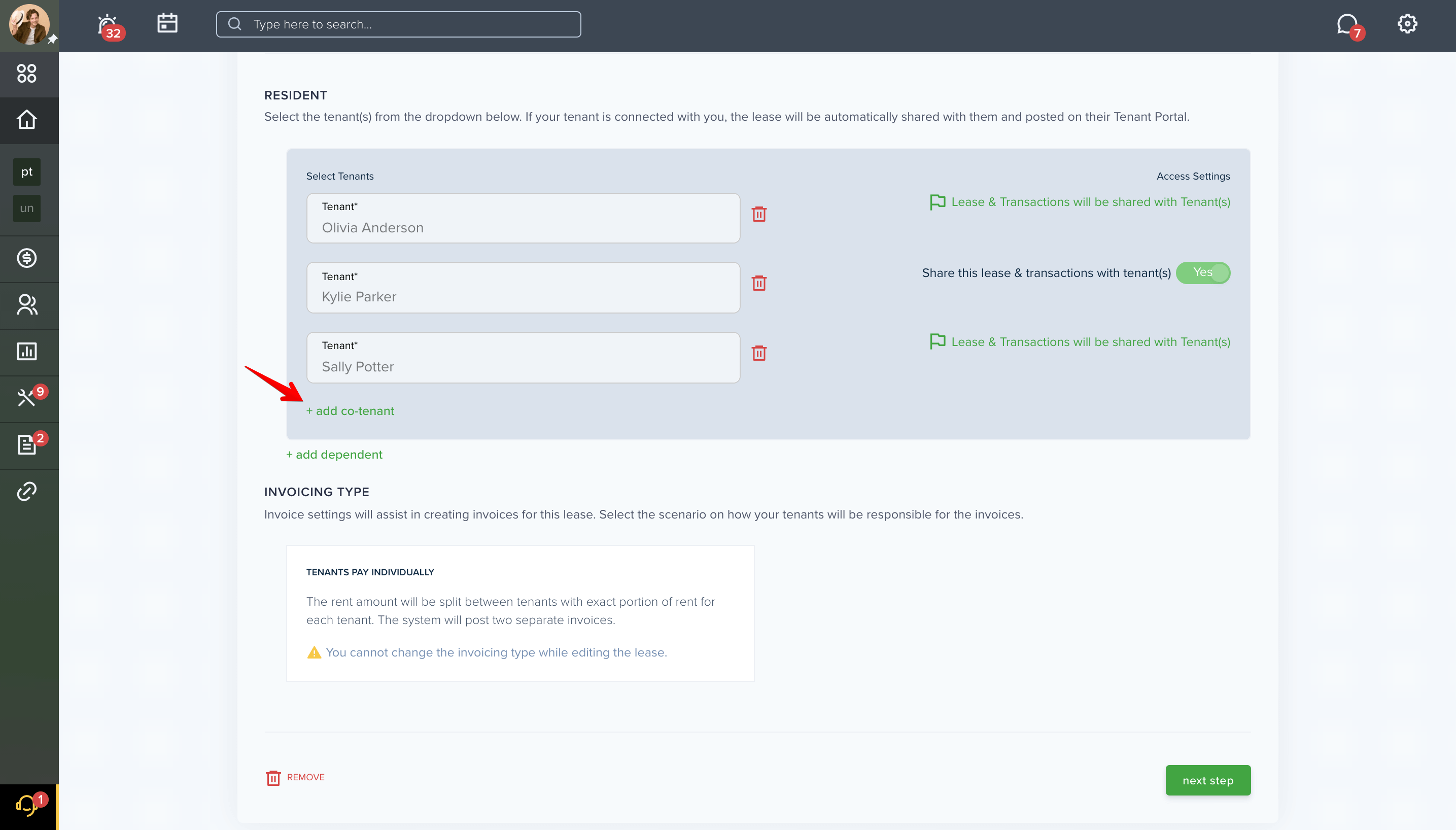The height and width of the screenshot is (830, 1456).
Task: Open the reports chart icon in sidebar
Action: point(27,351)
